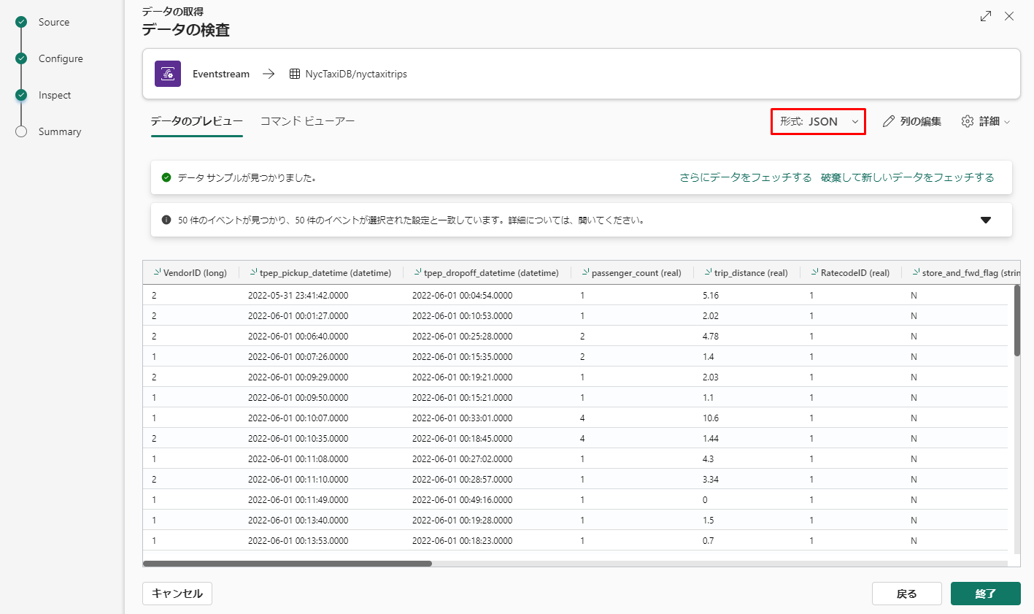Viewport: 1034px width, 614px height.
Task: Click the horizontal scrollbar under the table
Action: point(288,564)
